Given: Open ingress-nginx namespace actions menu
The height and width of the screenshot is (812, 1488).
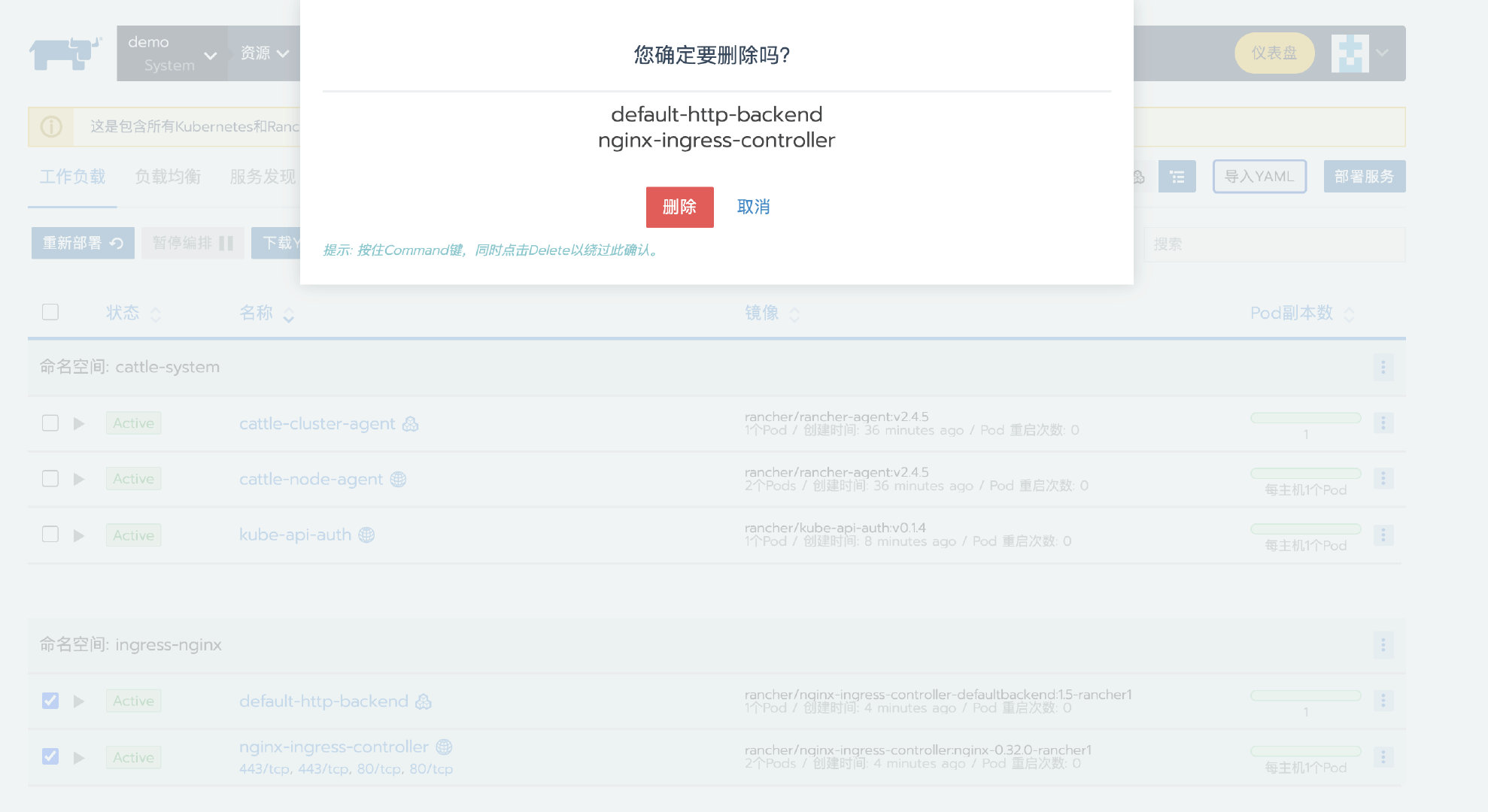Looking at the screenshot, I should pyautogui.click(x=1383, y=645).
